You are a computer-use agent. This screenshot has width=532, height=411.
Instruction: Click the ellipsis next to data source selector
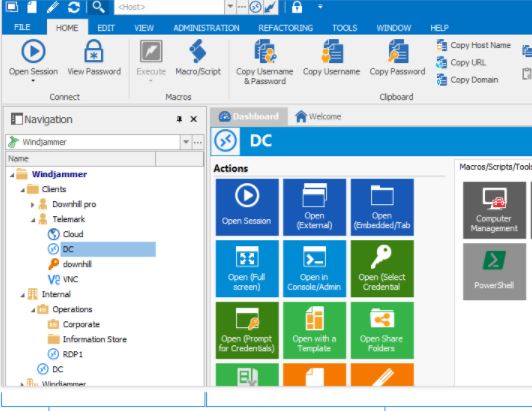click(197, 142)
